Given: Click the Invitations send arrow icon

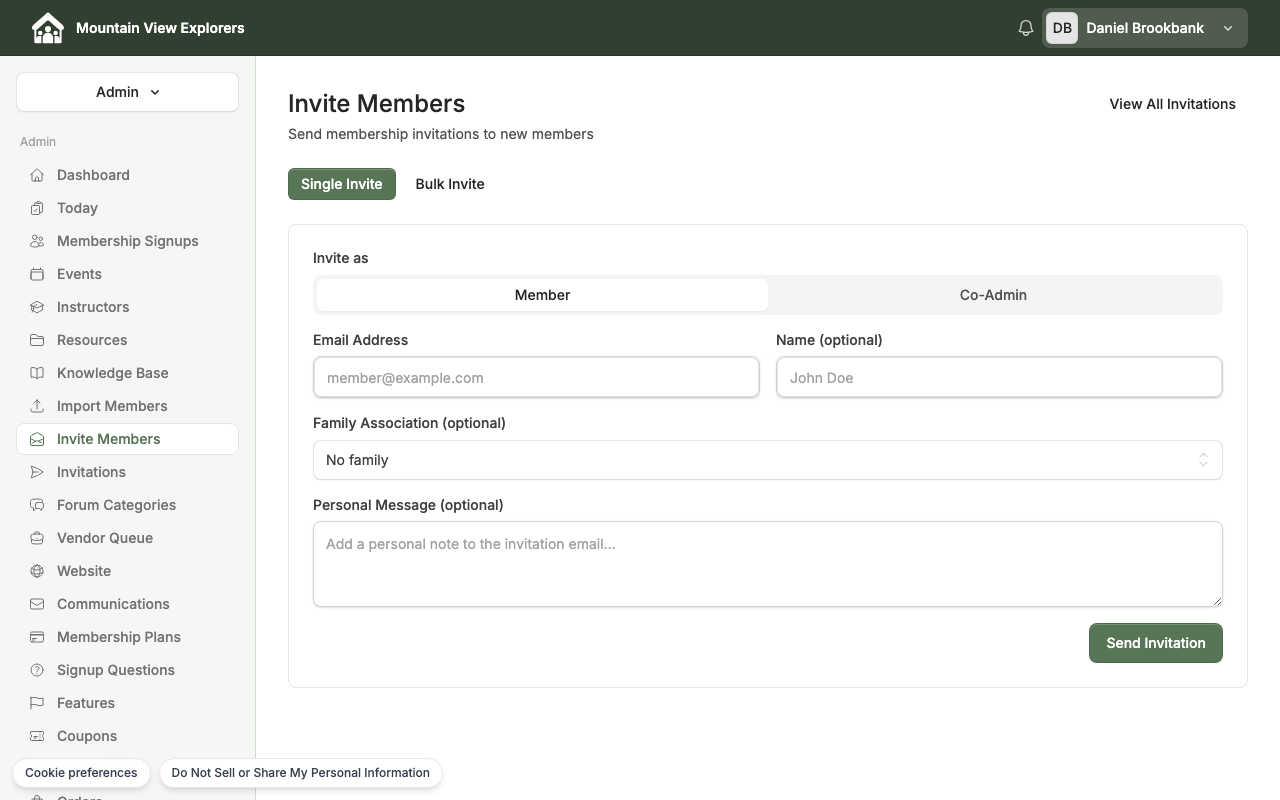Looking at the screenshot, I should pos(37,472).
